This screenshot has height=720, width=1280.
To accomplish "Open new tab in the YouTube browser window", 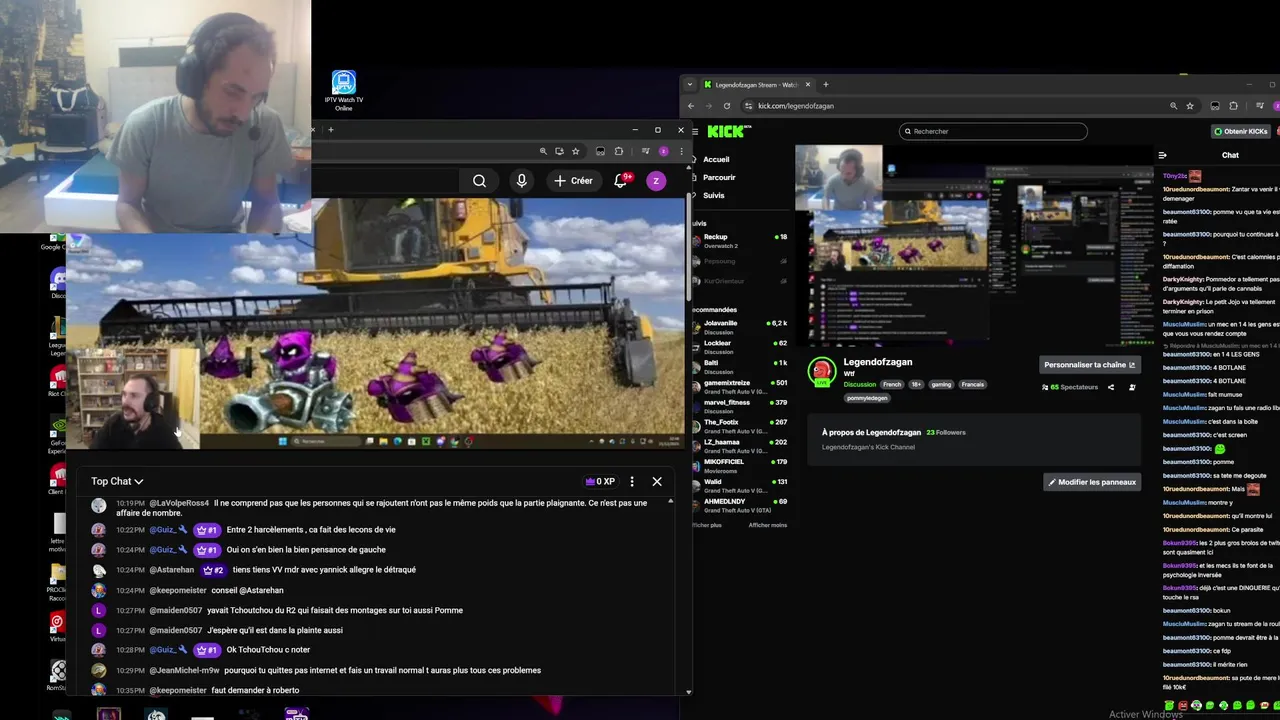I will (x=330, y=129).
